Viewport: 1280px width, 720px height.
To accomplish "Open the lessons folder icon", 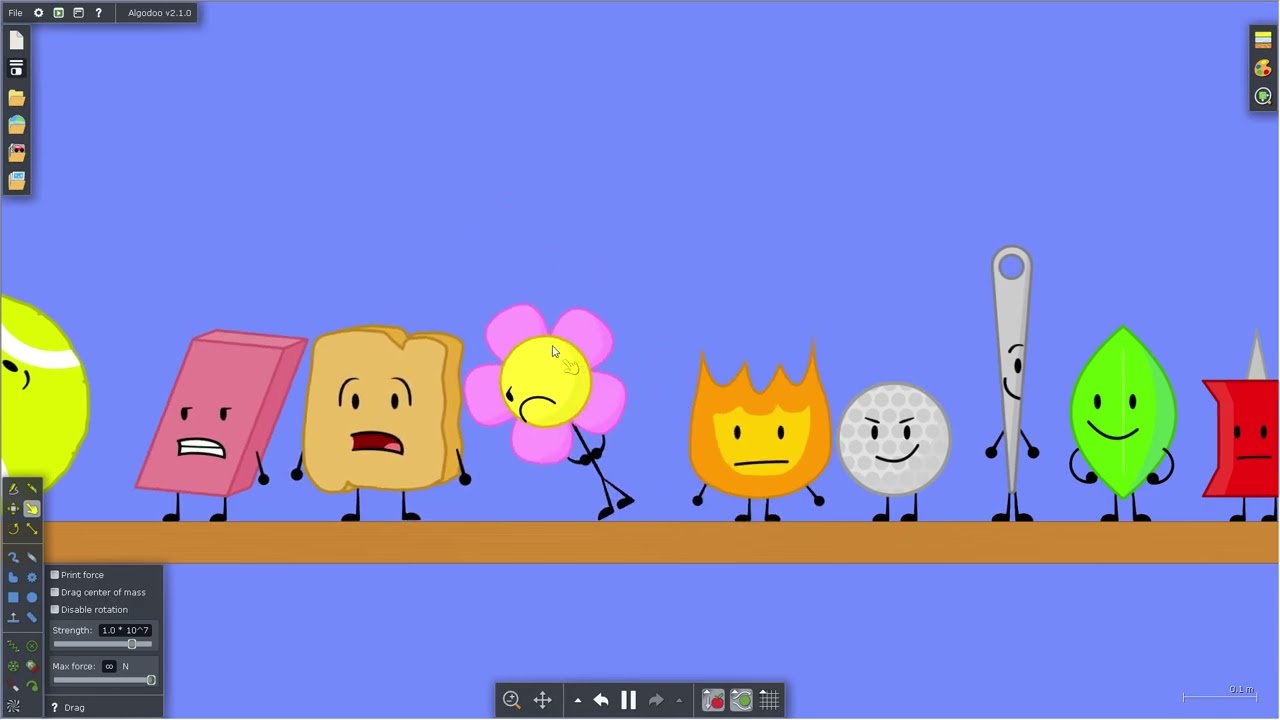I will pos(16,181).
